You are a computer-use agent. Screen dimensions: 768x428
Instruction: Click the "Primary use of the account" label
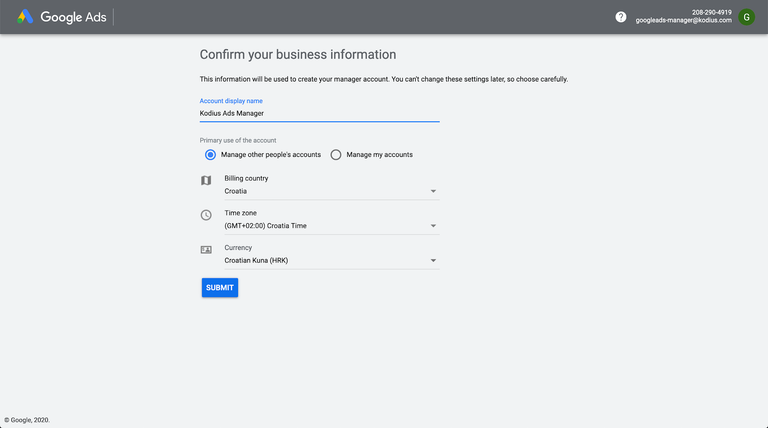click(238, 140)
